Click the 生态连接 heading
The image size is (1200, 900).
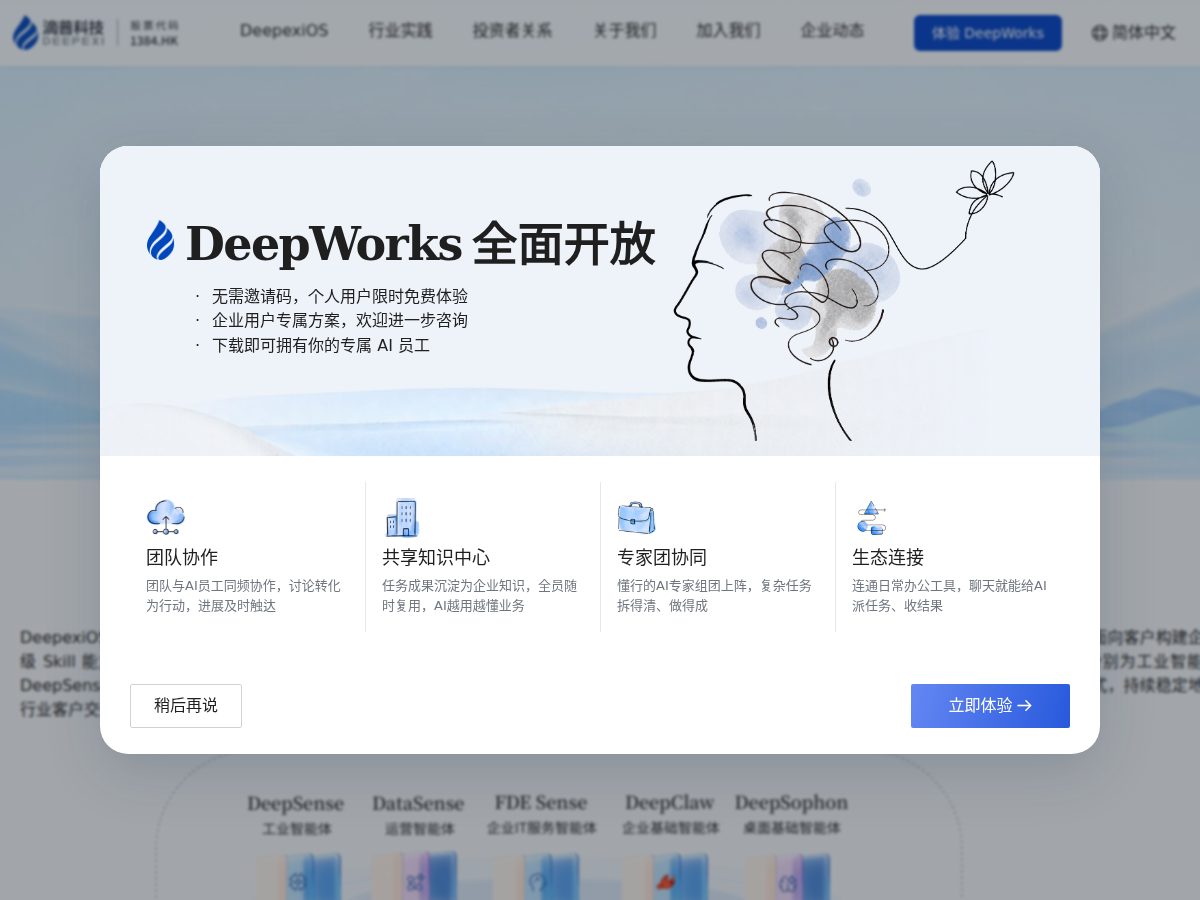click(x=888, y=557)
